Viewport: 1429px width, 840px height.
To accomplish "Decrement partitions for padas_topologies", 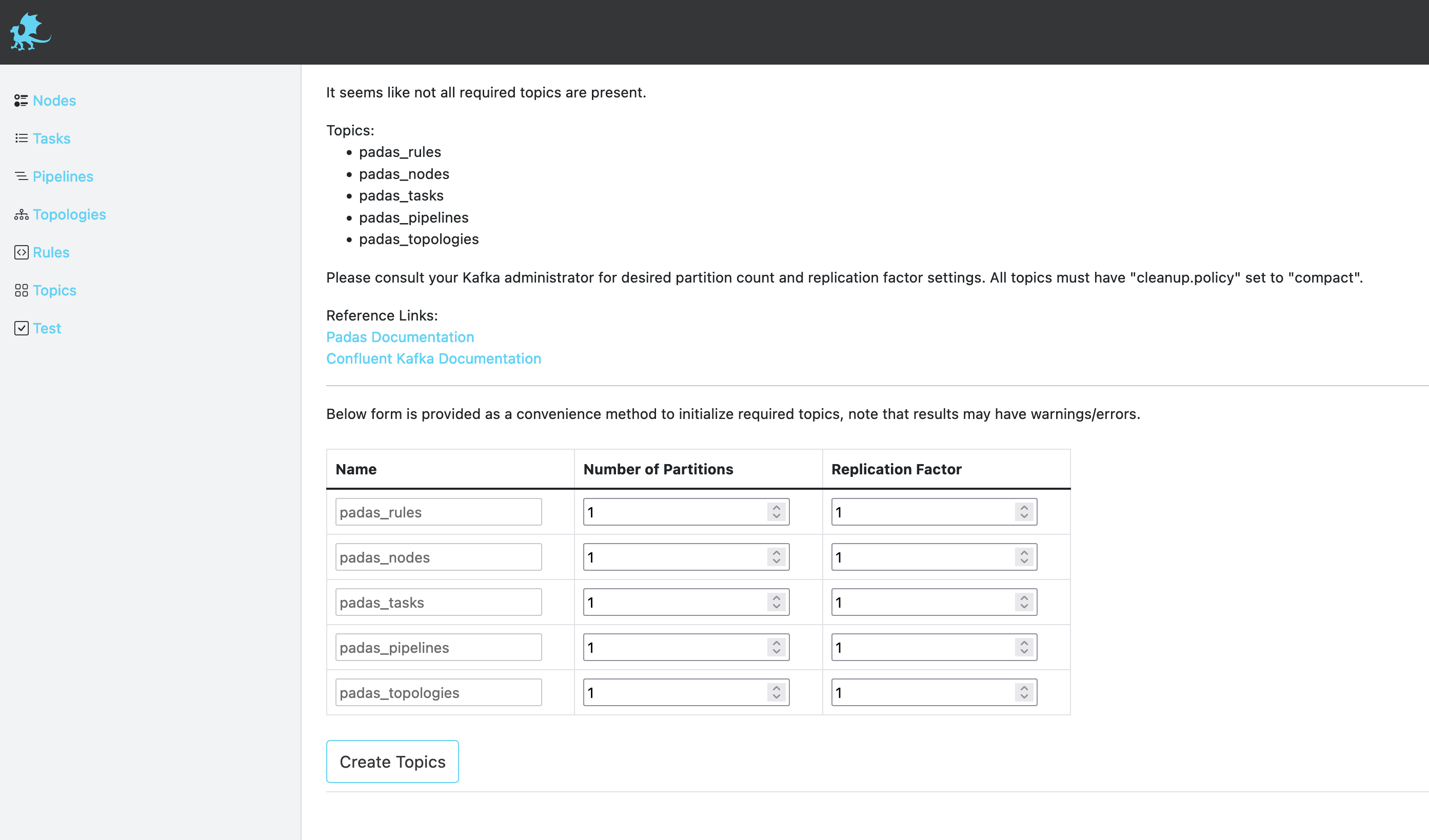I will tap(777, 696).
